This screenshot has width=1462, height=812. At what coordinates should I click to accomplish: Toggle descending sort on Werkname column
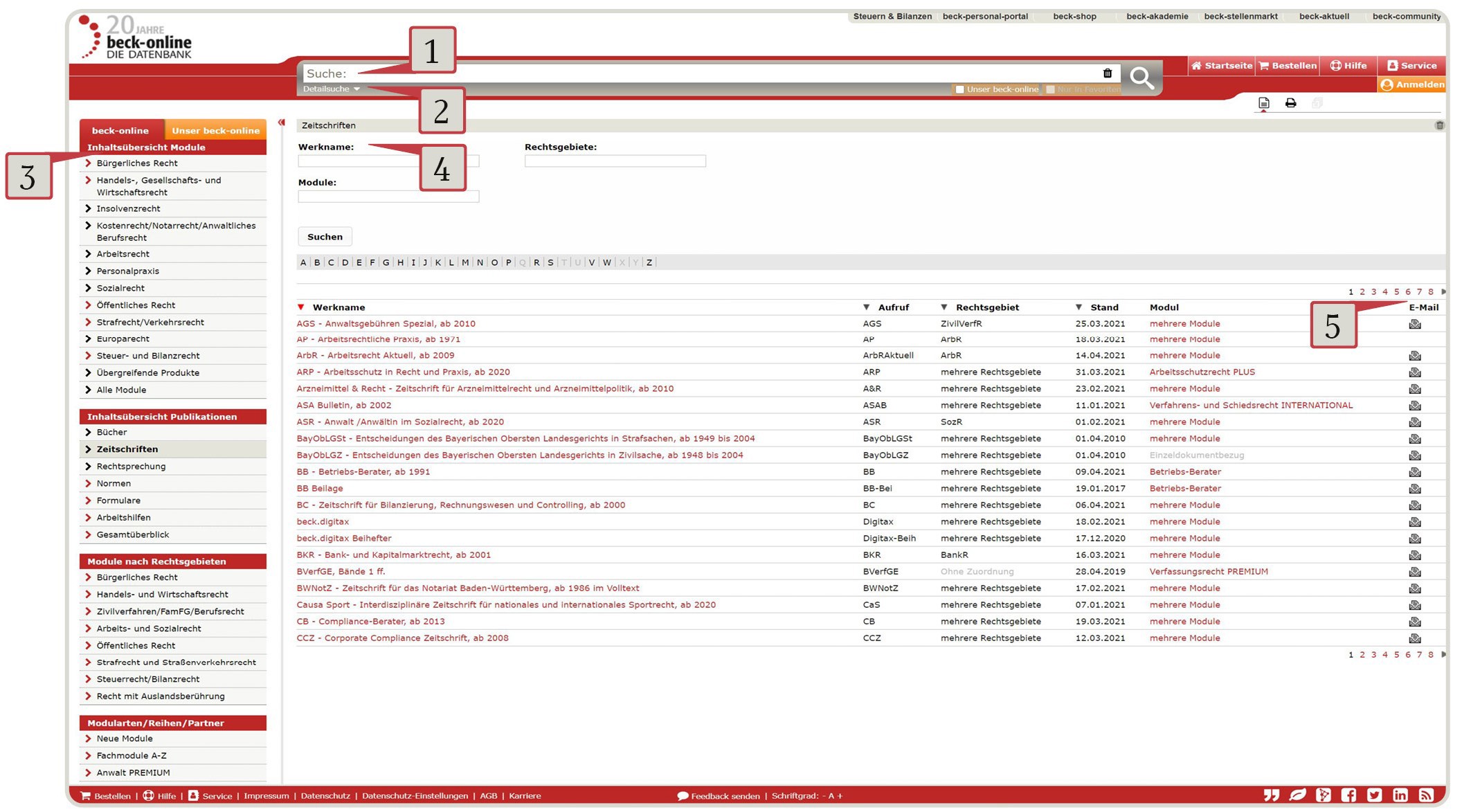301,307
